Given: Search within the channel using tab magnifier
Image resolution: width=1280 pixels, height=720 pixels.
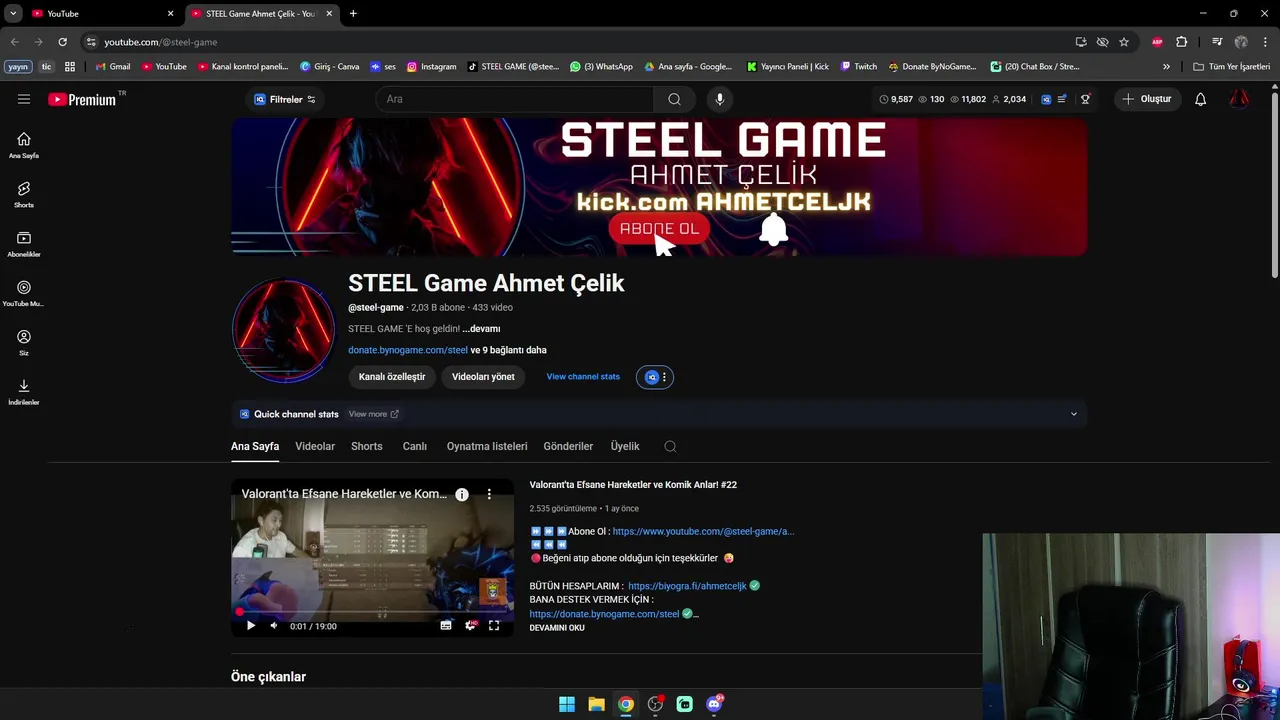Looking at the screenshot, I should tap(670, 446).
